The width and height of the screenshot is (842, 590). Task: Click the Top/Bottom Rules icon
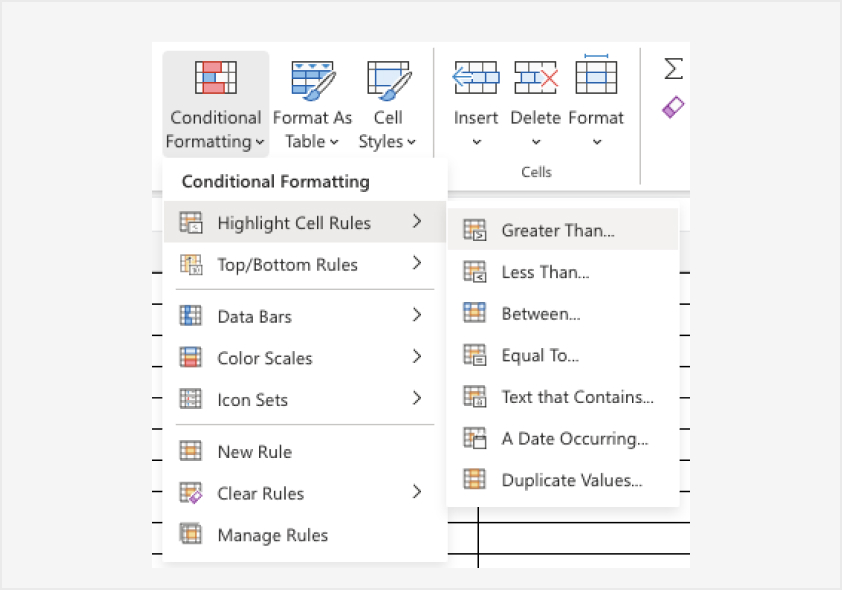(x=191, y=264)
